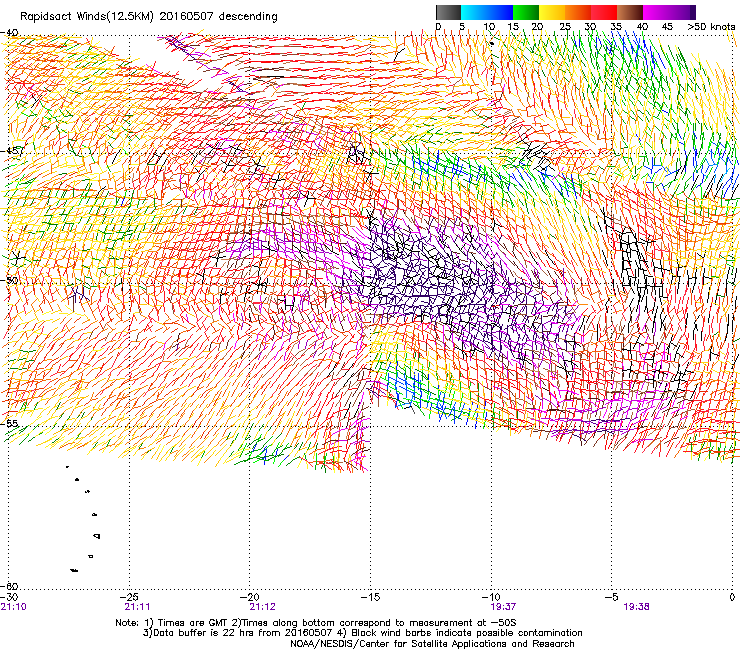The image size is (740, 650).
Task: Click the yellow 20-25 knots legend swatch
Action: tap(552, 12)
